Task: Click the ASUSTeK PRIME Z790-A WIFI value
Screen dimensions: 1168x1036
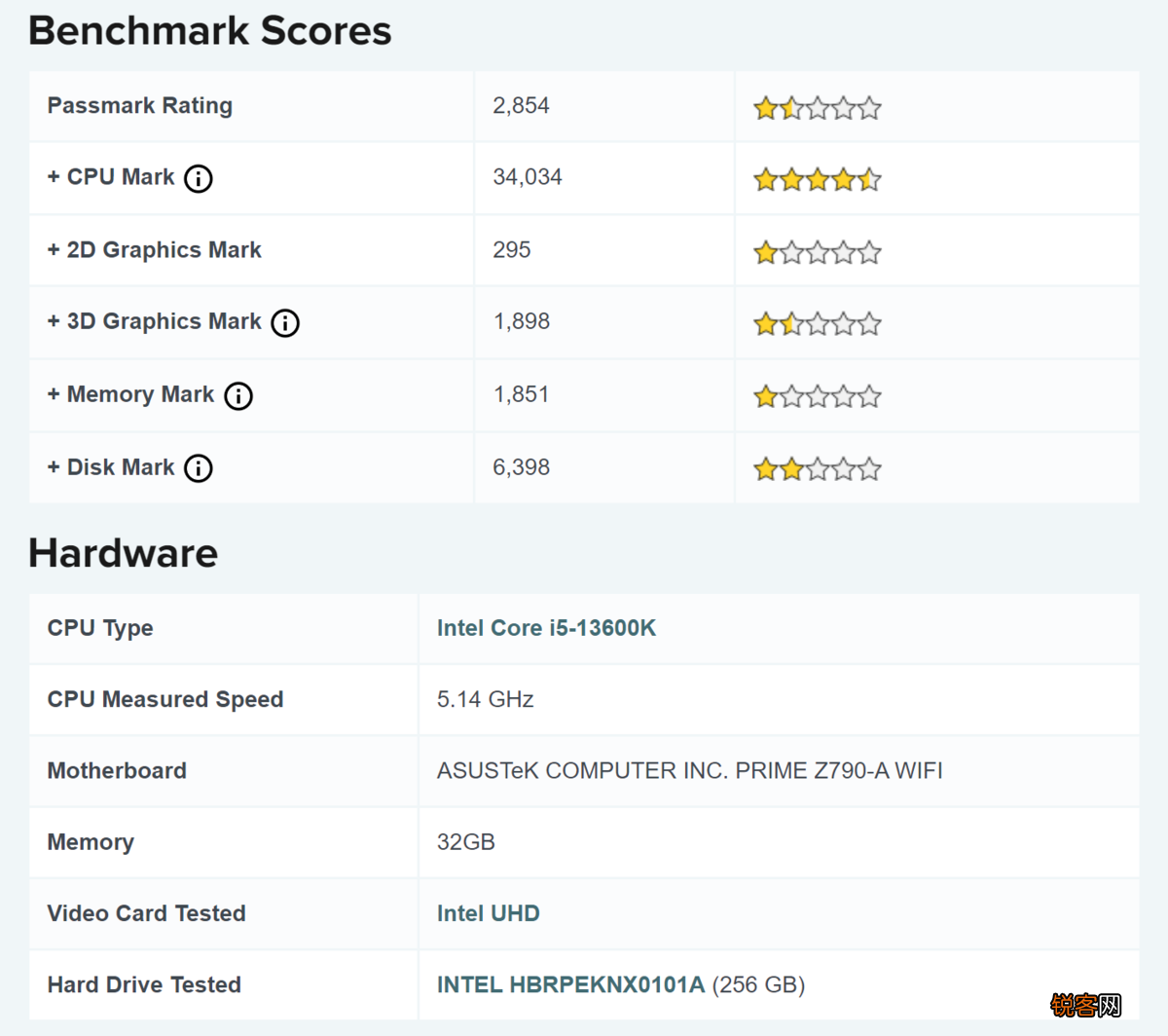Action: tap(689, 770)
